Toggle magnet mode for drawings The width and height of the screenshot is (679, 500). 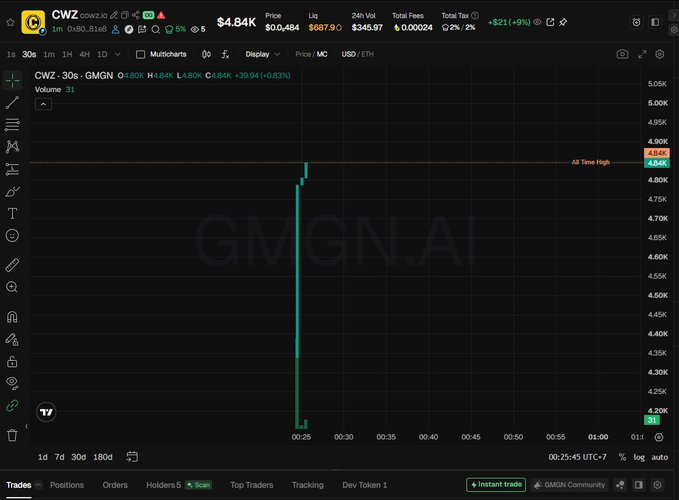pos(12,317)
